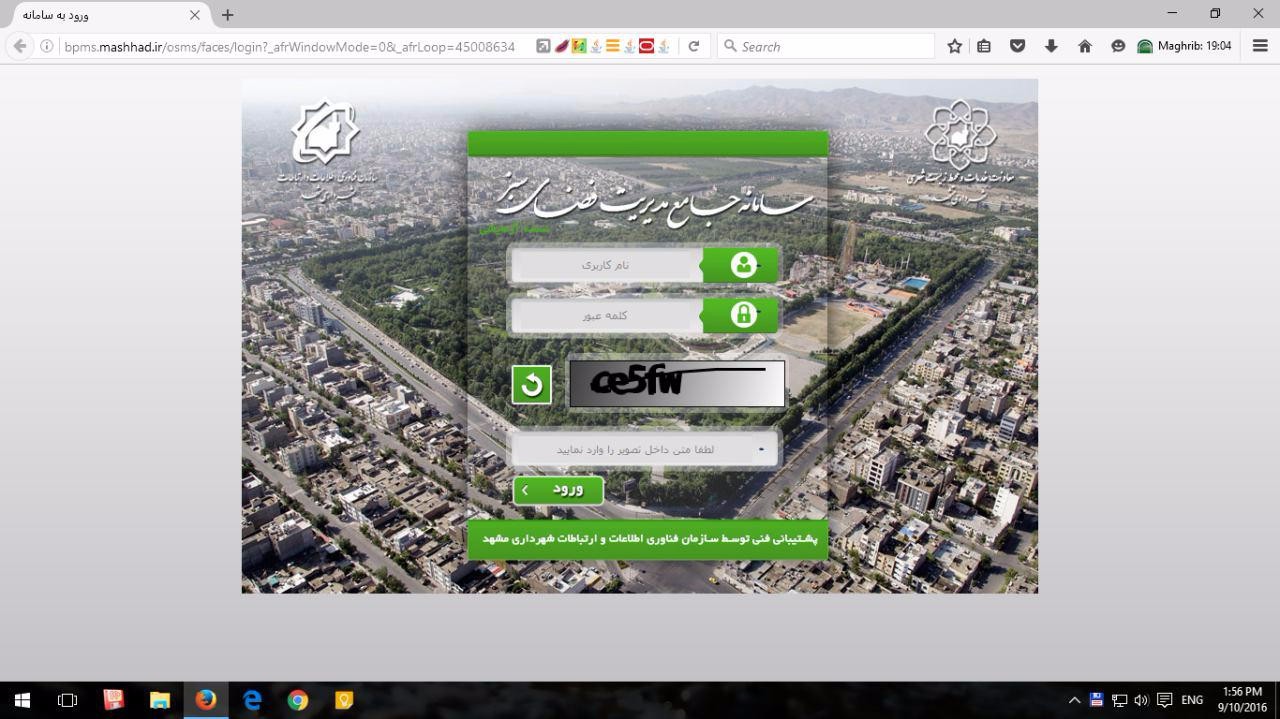Click the Maghrib prayer time add-on button
The image size is (1280, 719).
click(1184, 46)
